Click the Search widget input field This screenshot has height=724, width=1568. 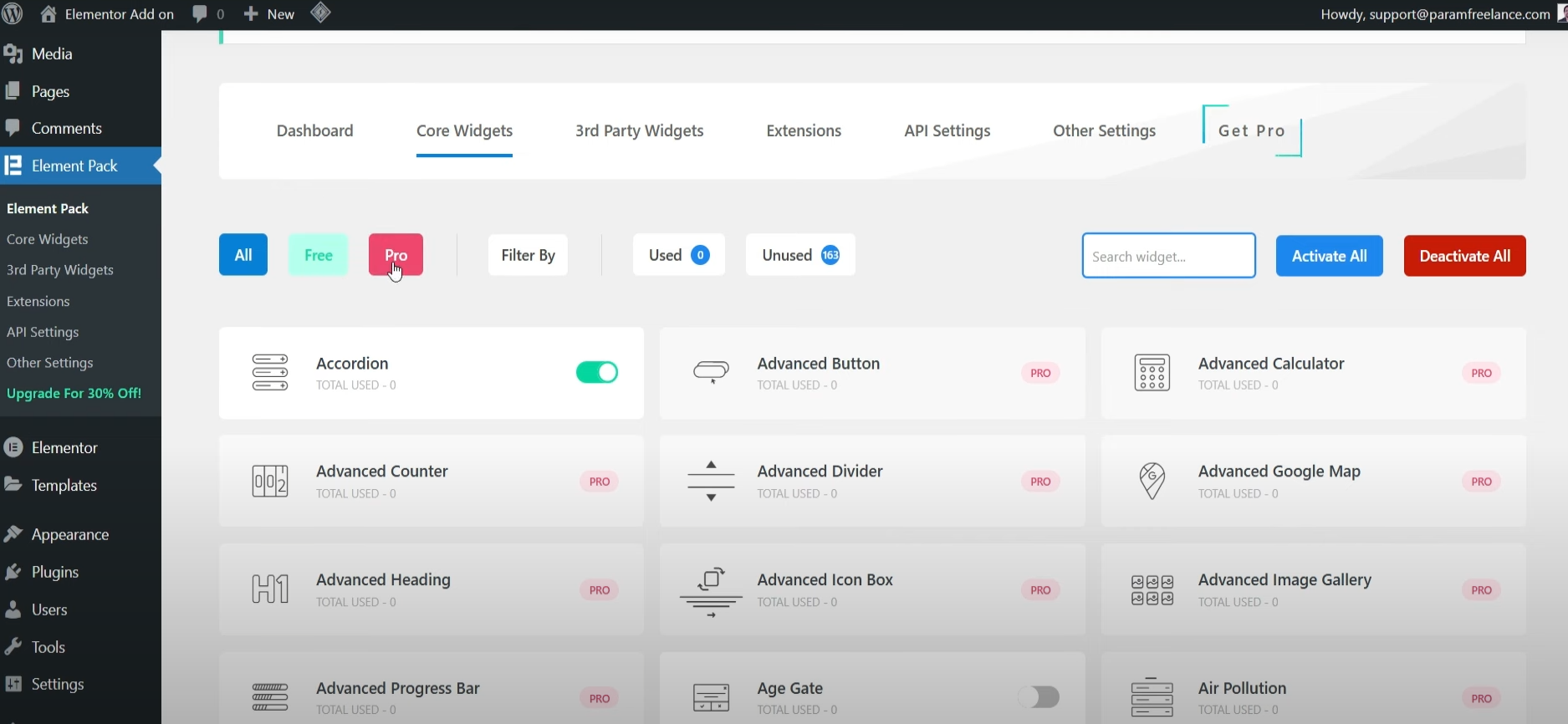coord(1168,256)
